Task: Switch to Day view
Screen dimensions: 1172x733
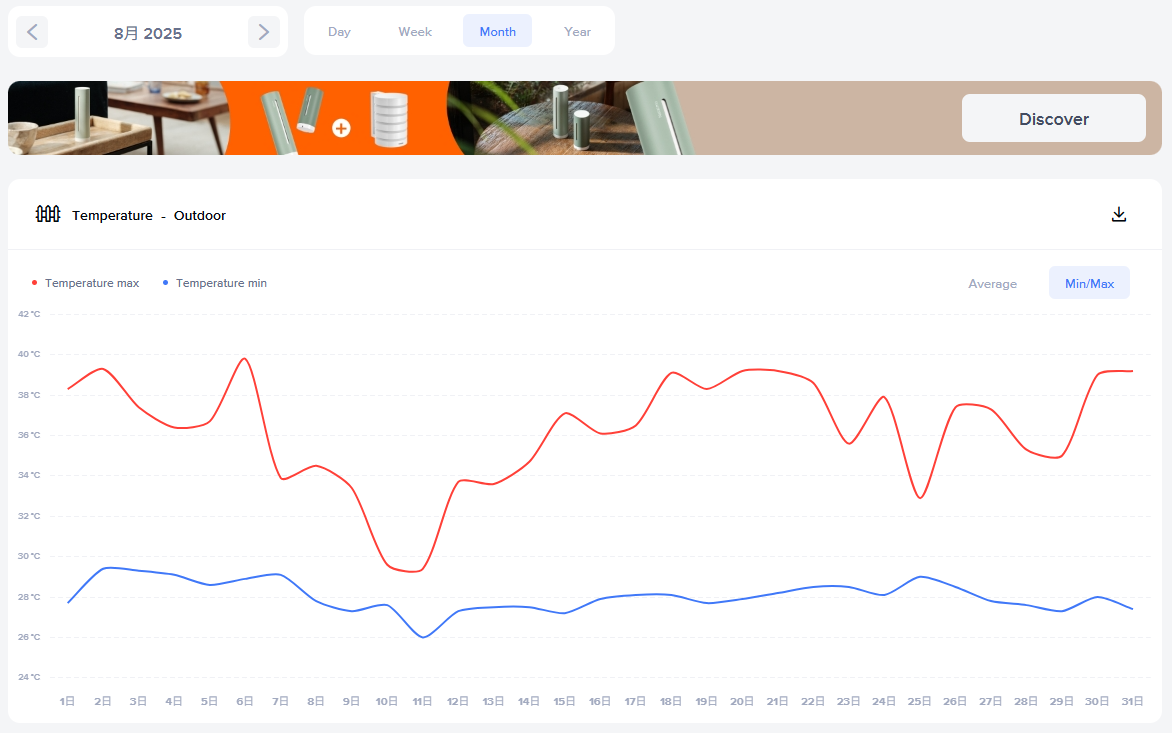Action: 339,32
